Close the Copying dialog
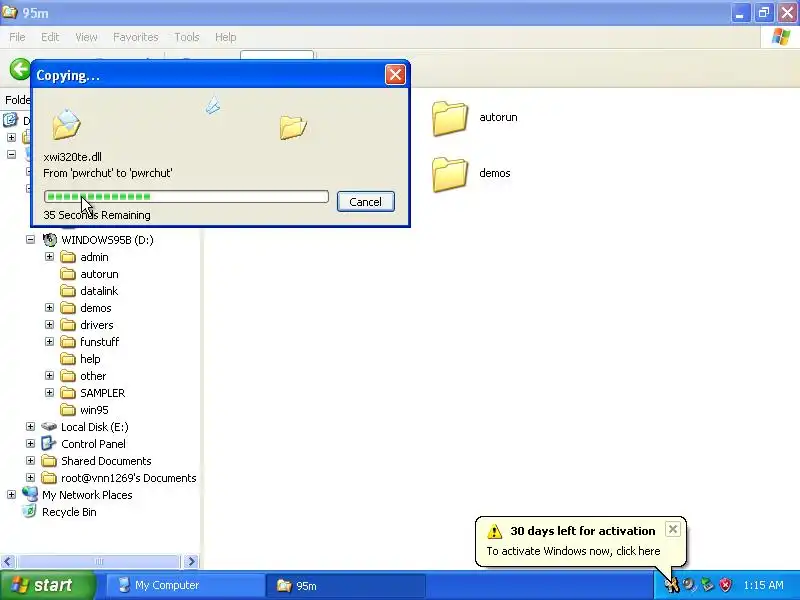The image size is (800, 600). 395,75
